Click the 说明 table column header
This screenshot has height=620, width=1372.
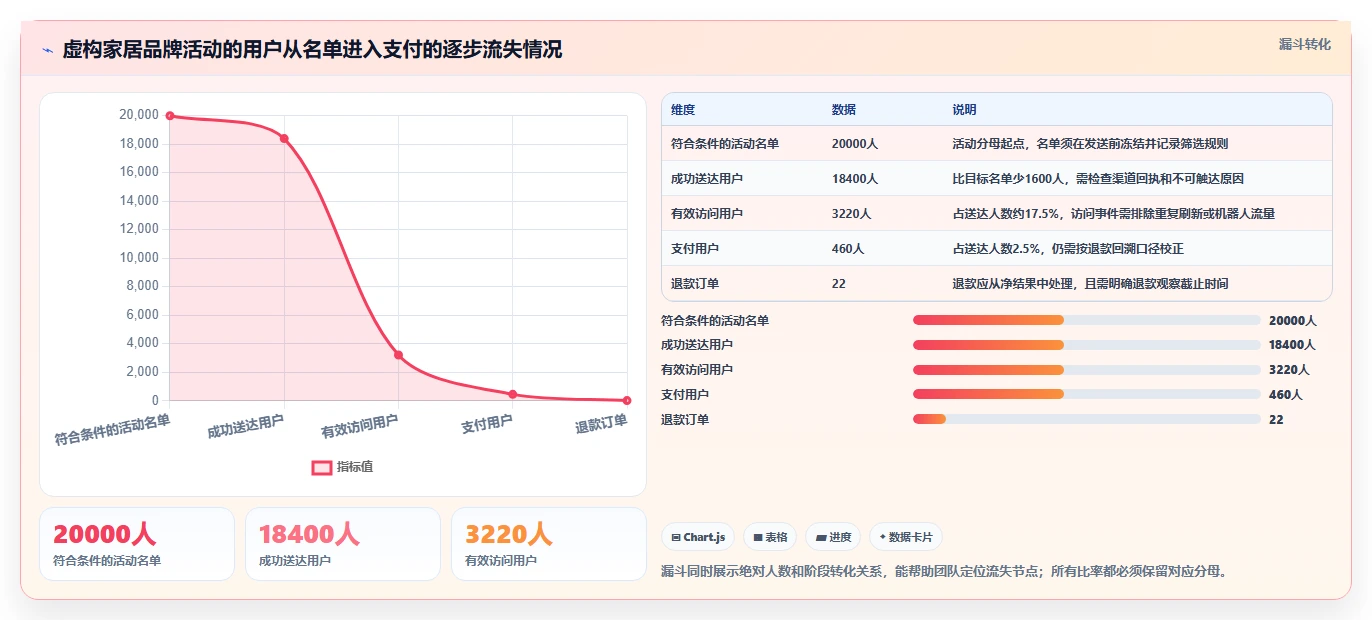(x=964, y=110)
